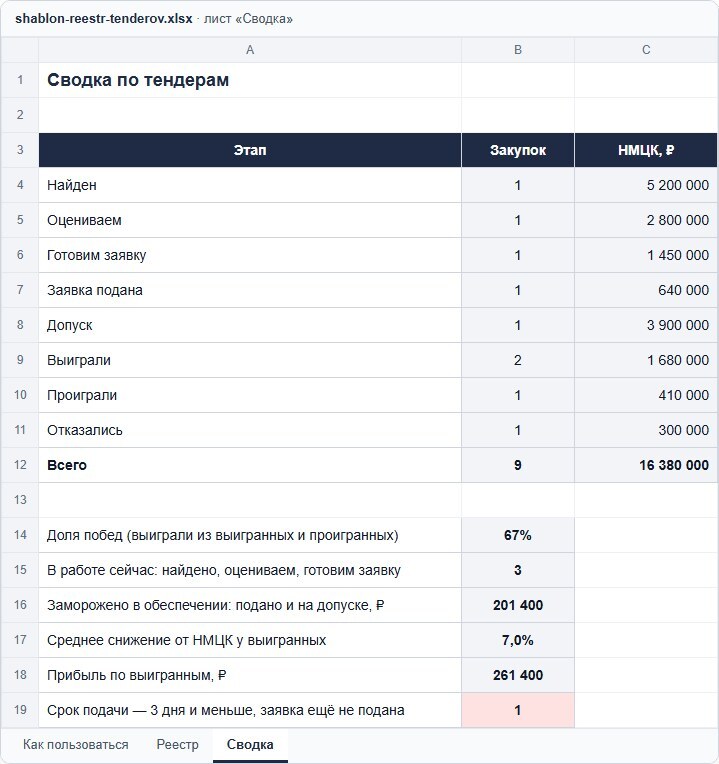Select the «Всего» total label cell
The image size is (719, 764).
tap(250, 465)
